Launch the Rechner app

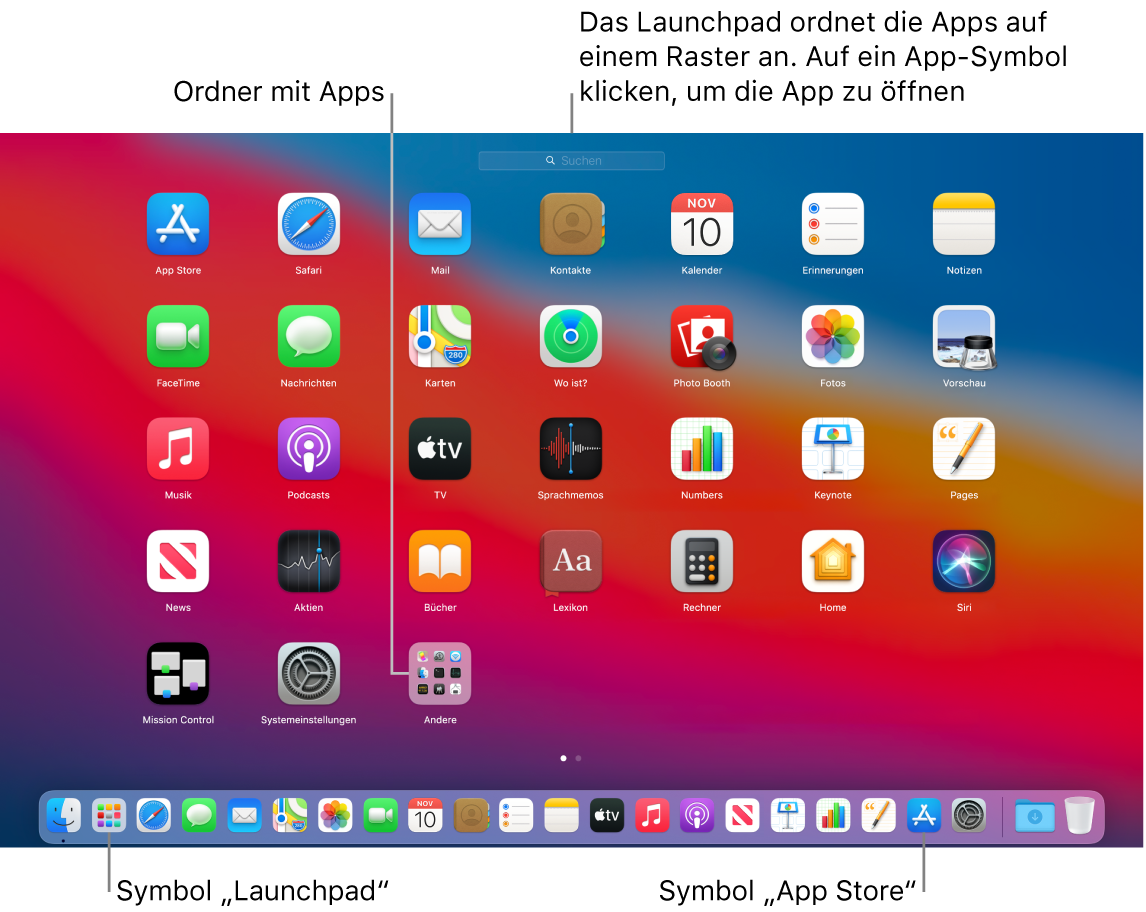point(701,561)
